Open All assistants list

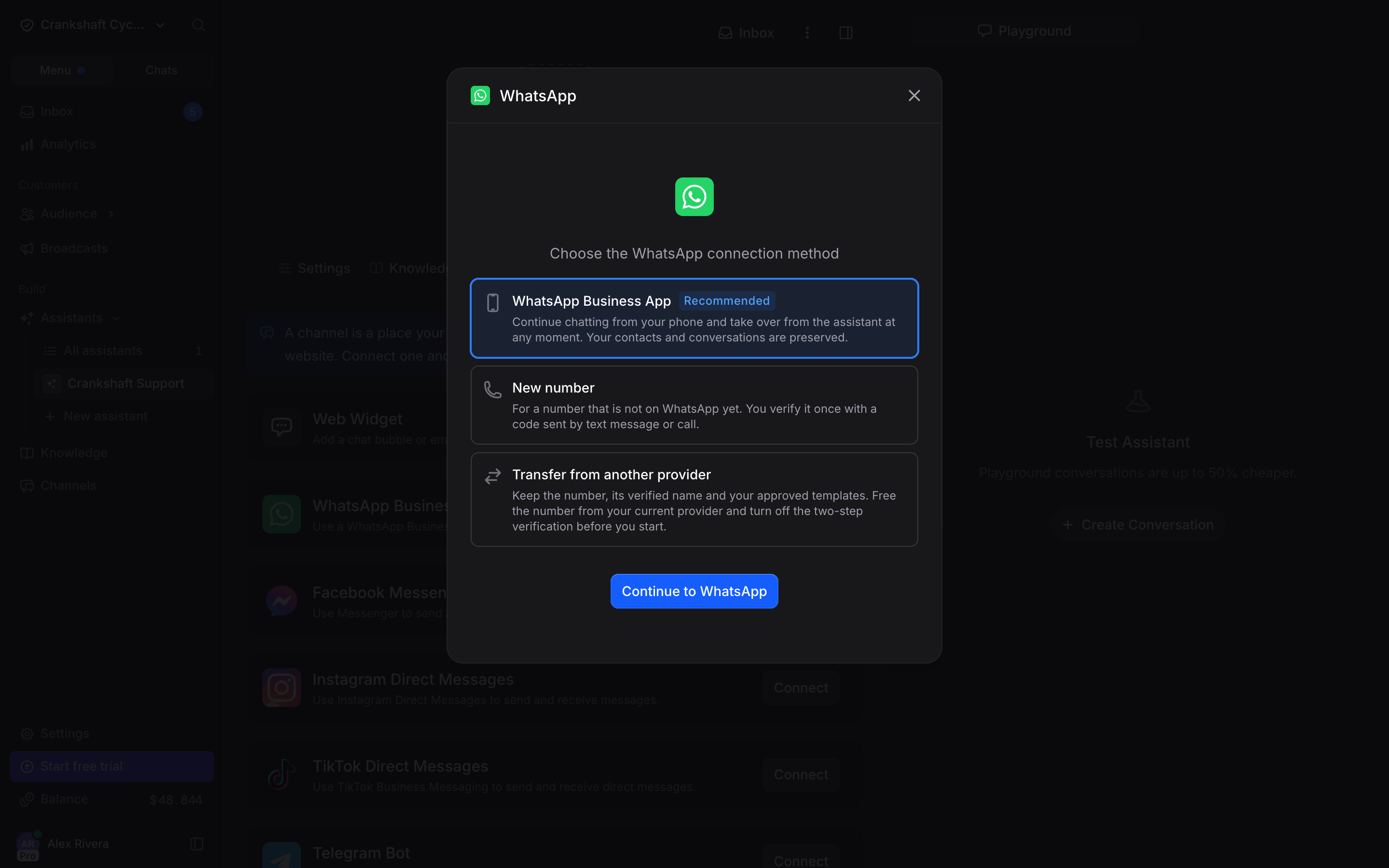123,351
